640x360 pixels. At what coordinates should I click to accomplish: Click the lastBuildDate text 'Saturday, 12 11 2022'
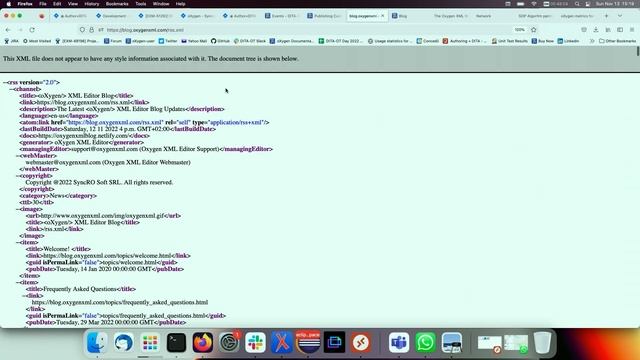[91, 129]
